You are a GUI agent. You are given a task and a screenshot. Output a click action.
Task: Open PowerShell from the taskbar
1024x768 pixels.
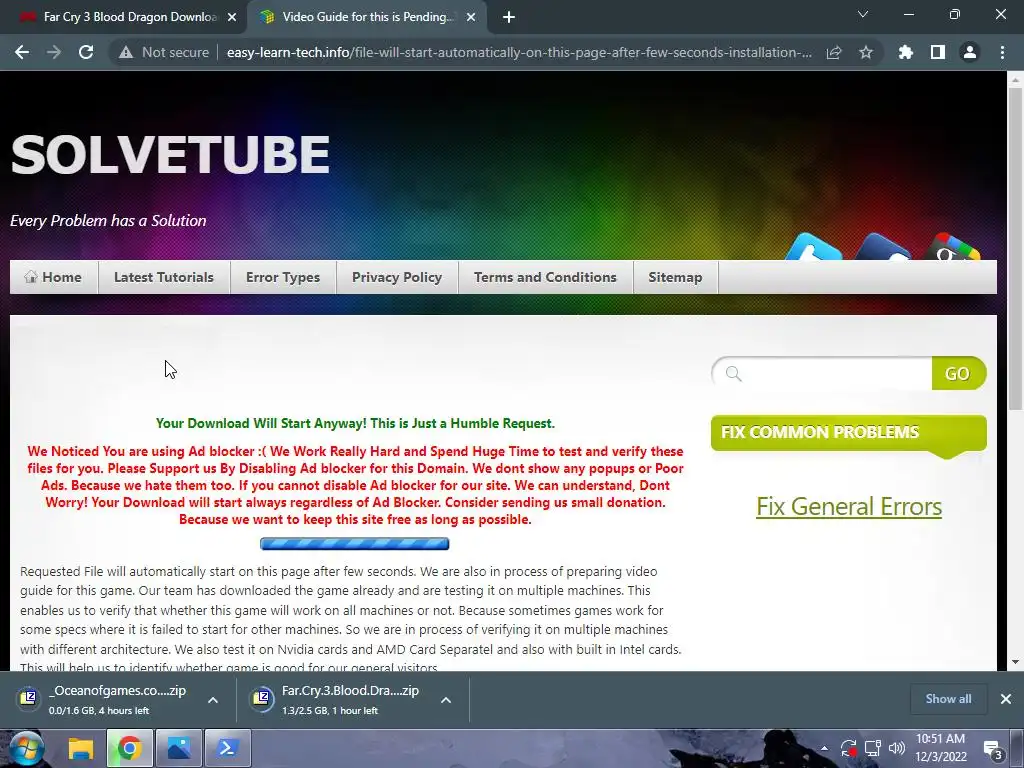[x=228, y=748]
